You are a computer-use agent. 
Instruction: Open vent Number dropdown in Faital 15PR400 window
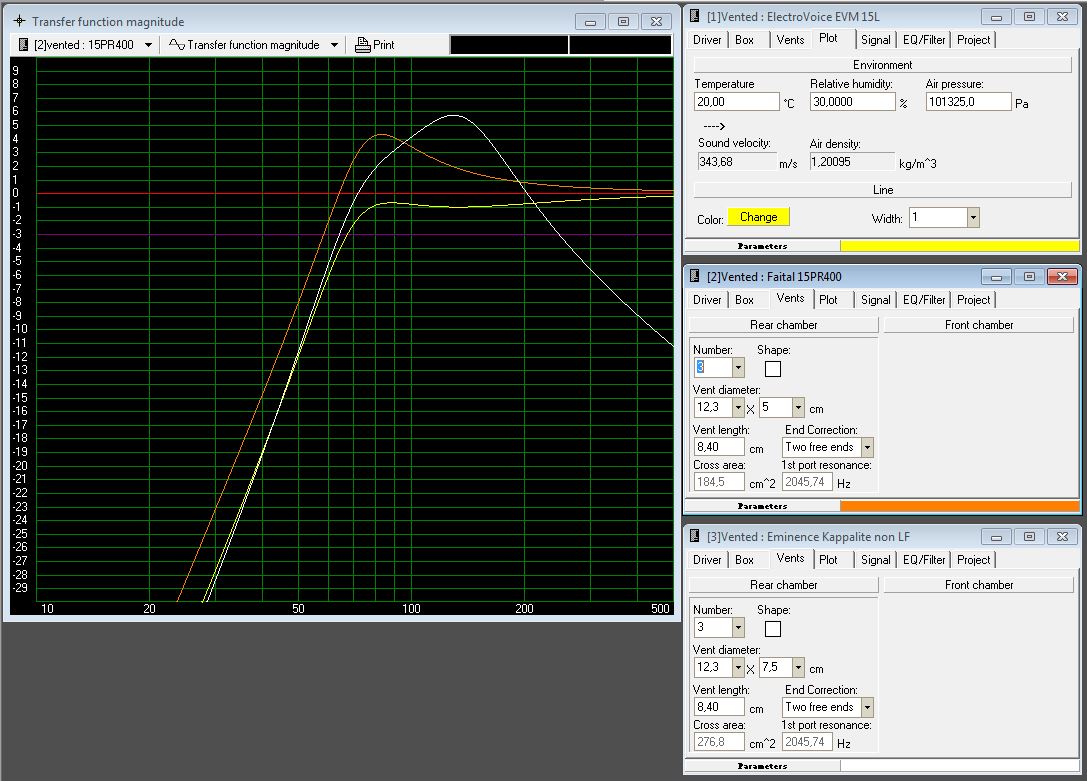point(738,367)
